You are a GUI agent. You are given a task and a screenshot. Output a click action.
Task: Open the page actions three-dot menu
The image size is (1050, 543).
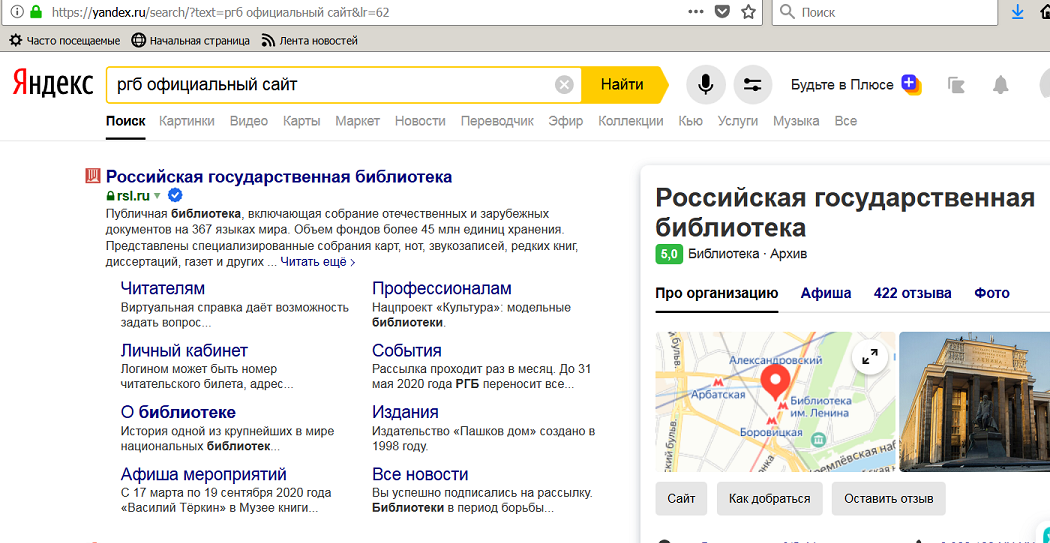coord(696,12)
